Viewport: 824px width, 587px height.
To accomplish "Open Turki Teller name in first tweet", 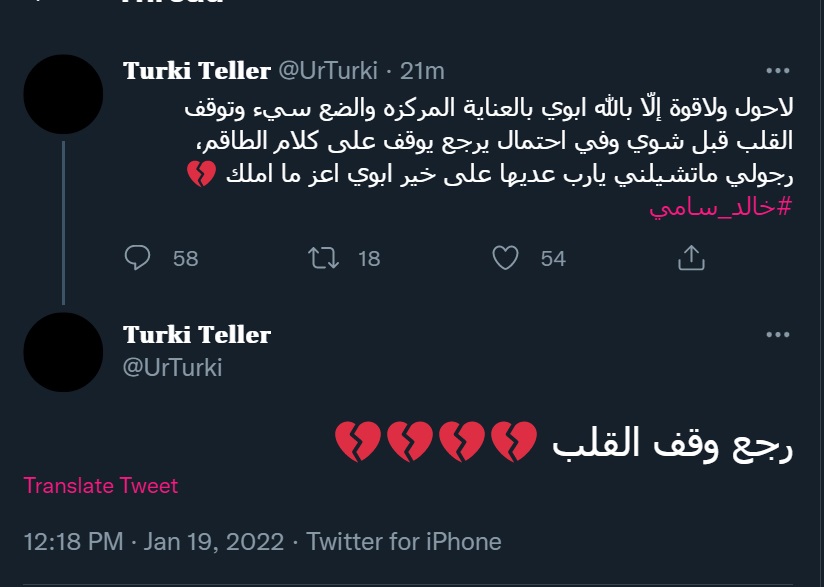I will [x=197, y=70].
